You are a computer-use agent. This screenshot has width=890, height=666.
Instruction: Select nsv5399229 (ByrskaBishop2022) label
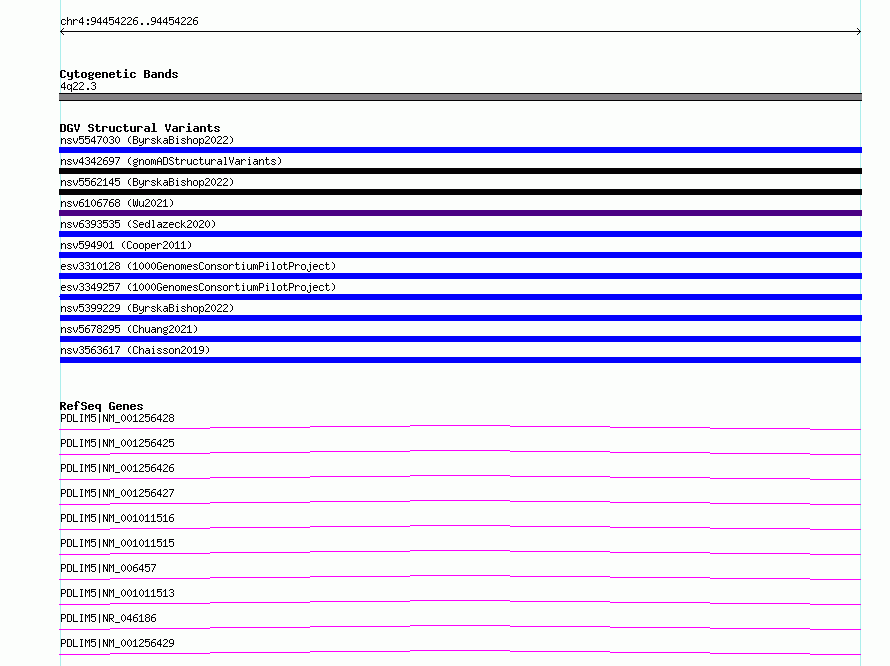[147, 308]
